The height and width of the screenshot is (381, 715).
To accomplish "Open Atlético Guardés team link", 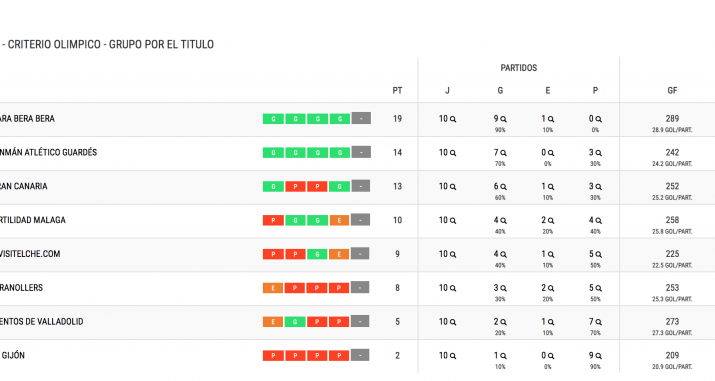I will point(48,153).
